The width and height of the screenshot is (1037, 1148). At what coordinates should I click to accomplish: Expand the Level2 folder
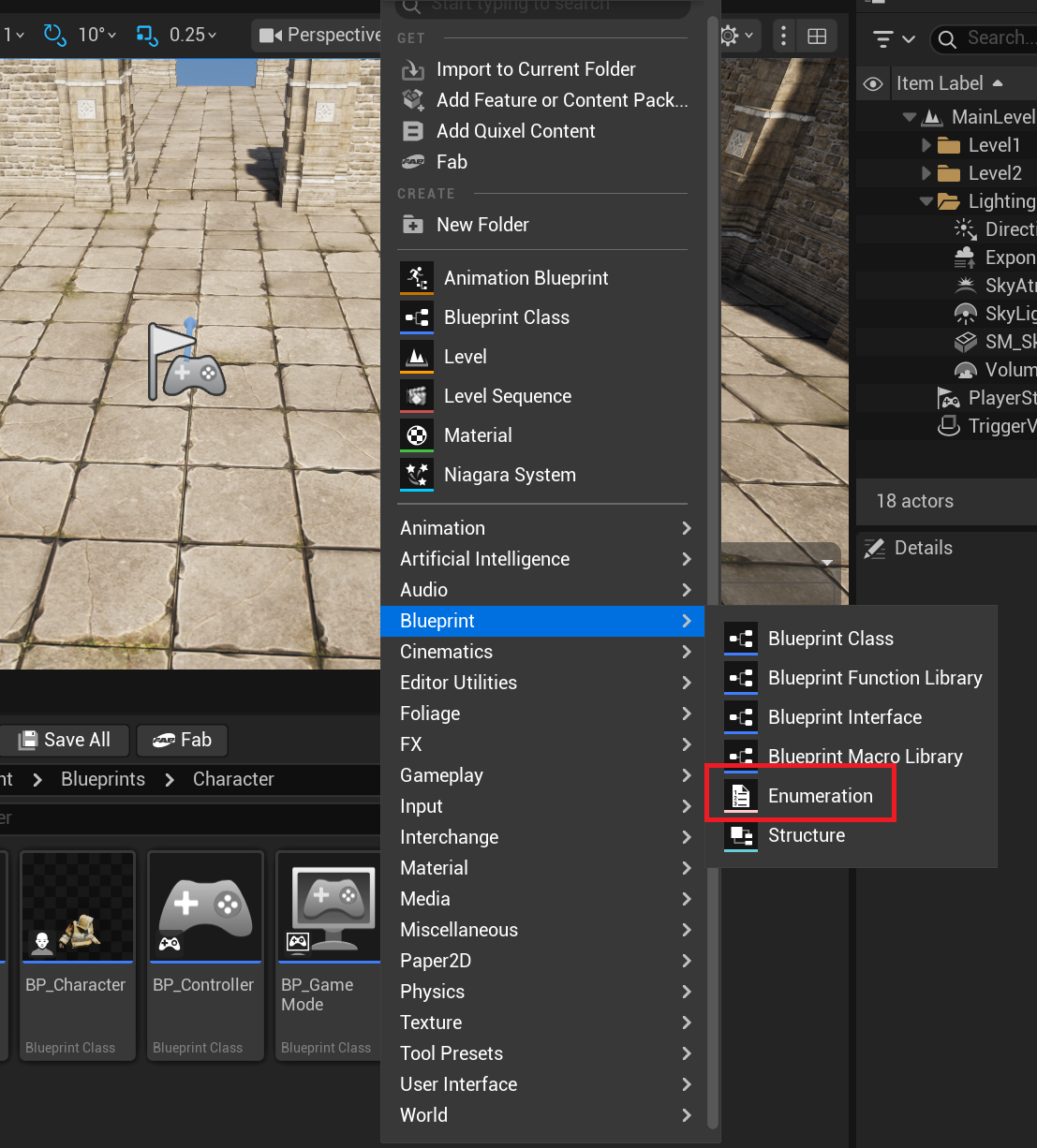point(926,173)
